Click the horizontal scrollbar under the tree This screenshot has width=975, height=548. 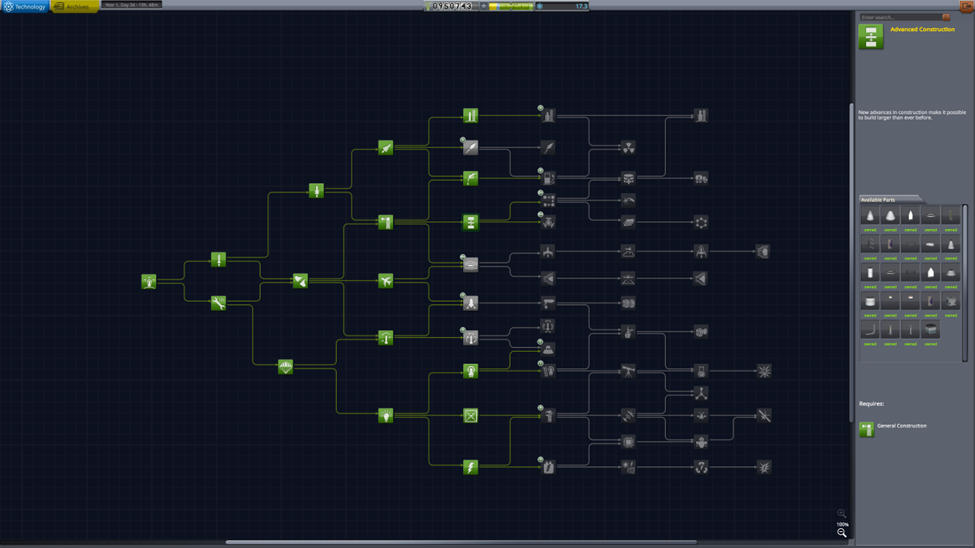(x=461, y=542)
